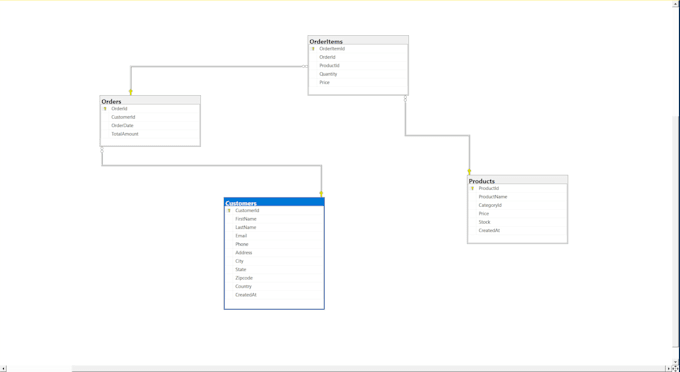Select CustomerId column in Orders table
Image resolution: width=680 pixels, height=372 pixels.
[150, 117]
